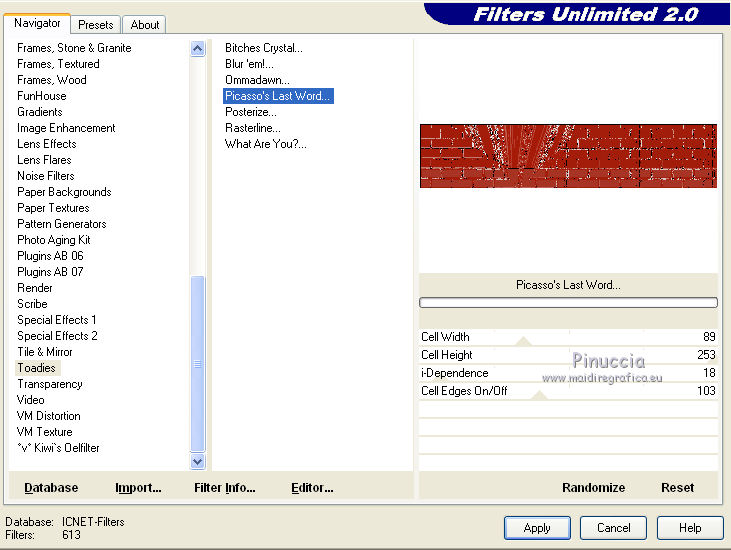731x550 pixels.
Task: Choose the Scribe category
Action: click(x=32, y=304)
